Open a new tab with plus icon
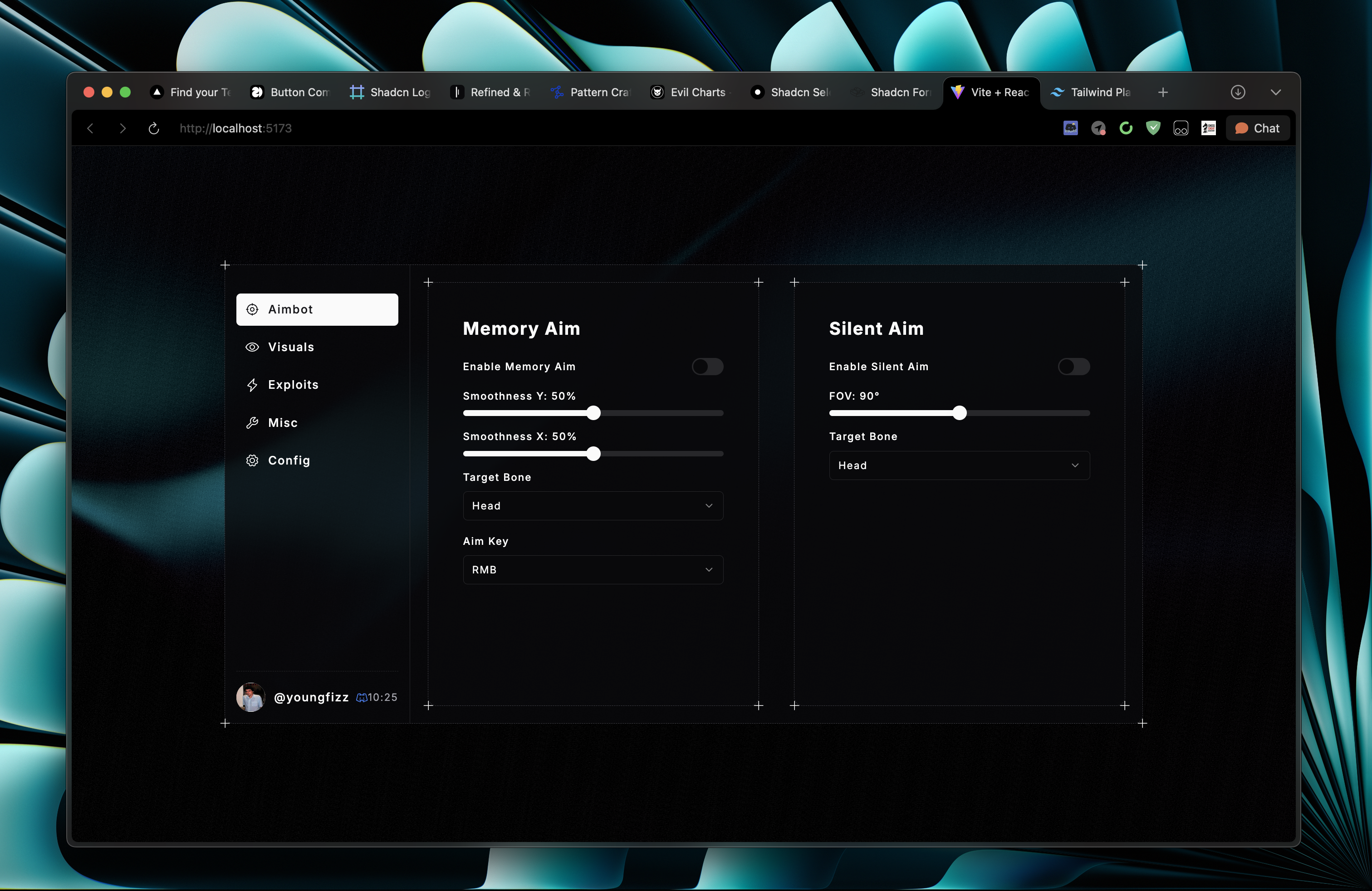 [1163, 92]
